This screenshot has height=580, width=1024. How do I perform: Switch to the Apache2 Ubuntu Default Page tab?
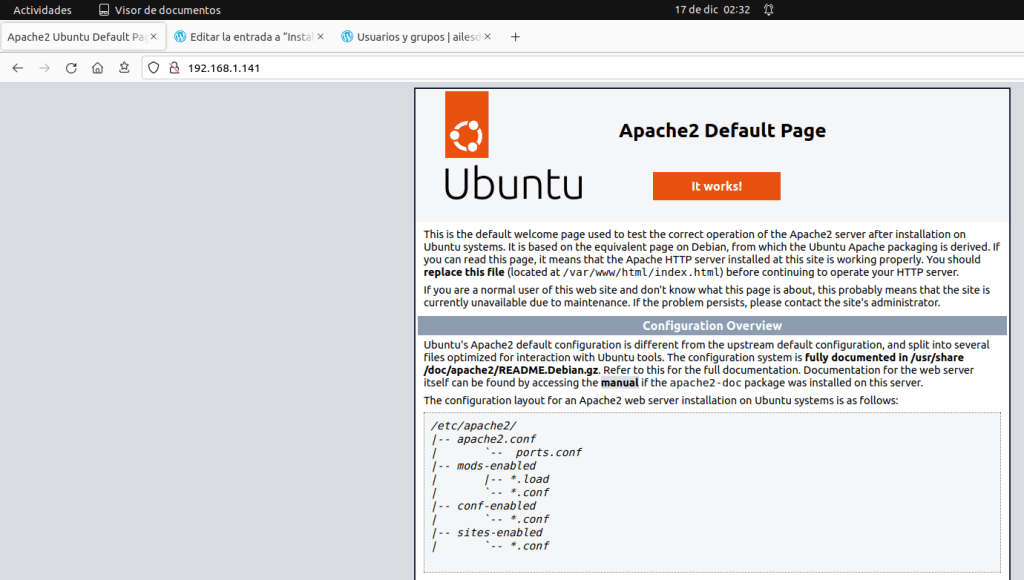(76, 37)
